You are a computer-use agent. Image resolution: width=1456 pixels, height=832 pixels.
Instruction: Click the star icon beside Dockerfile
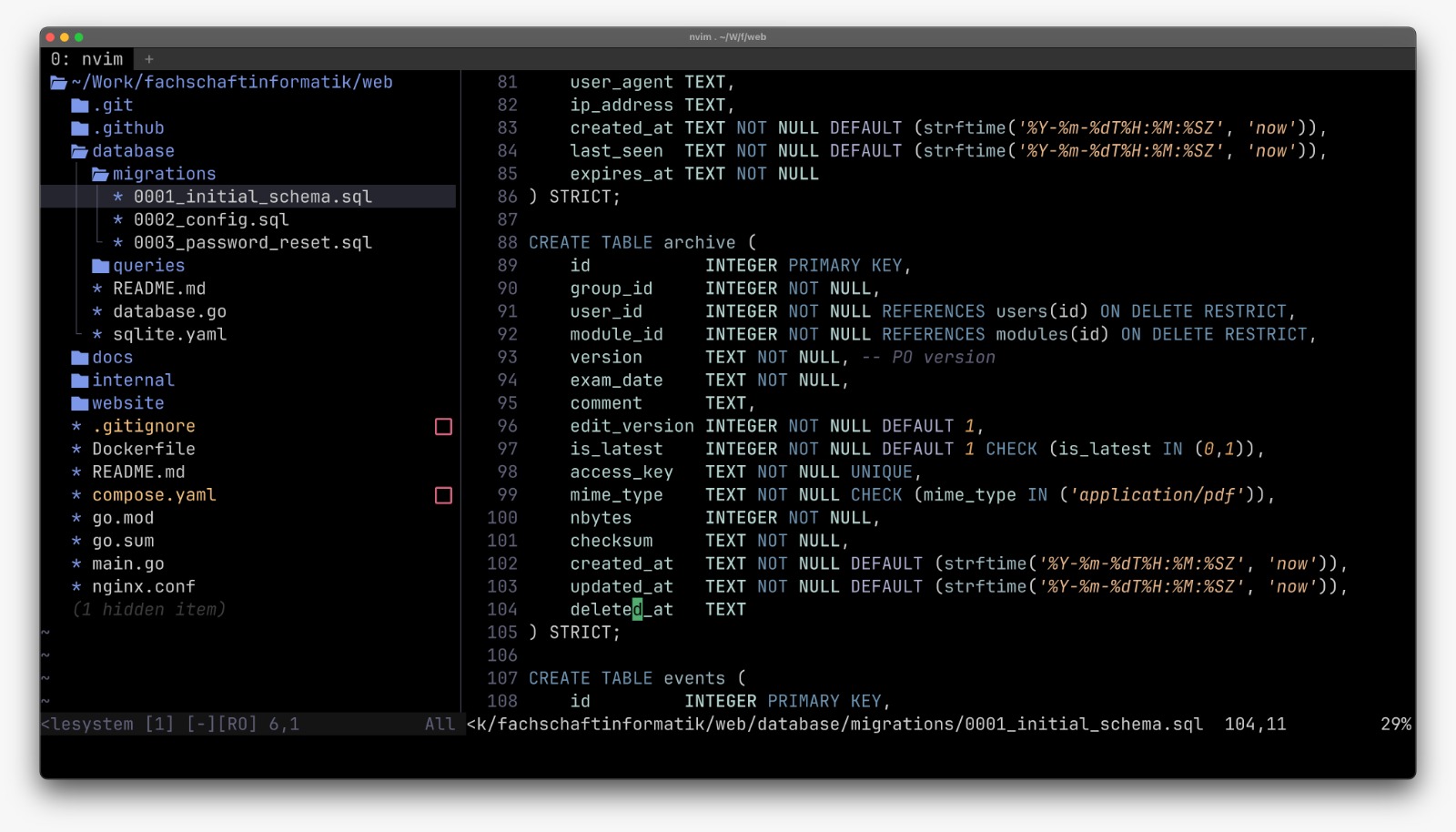coord(77,449)
